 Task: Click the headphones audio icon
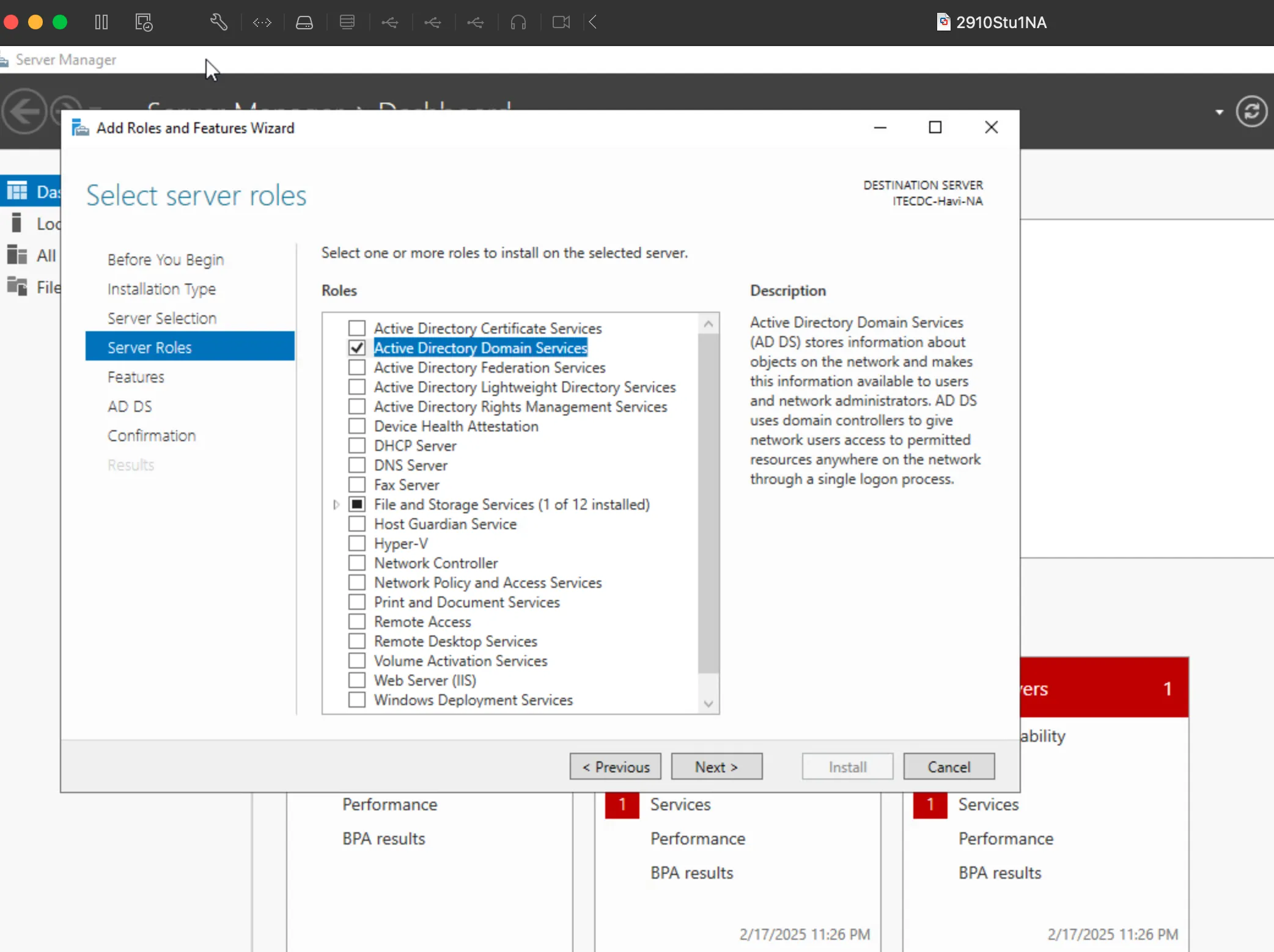(x=518, y=23)
